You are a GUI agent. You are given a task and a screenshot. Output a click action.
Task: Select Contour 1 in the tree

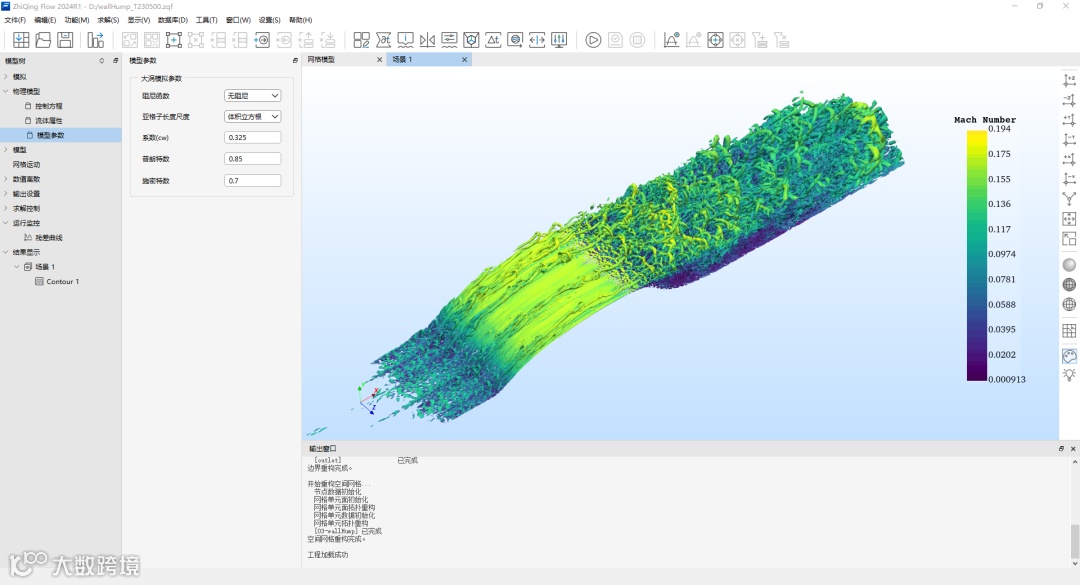coord(62,282)
